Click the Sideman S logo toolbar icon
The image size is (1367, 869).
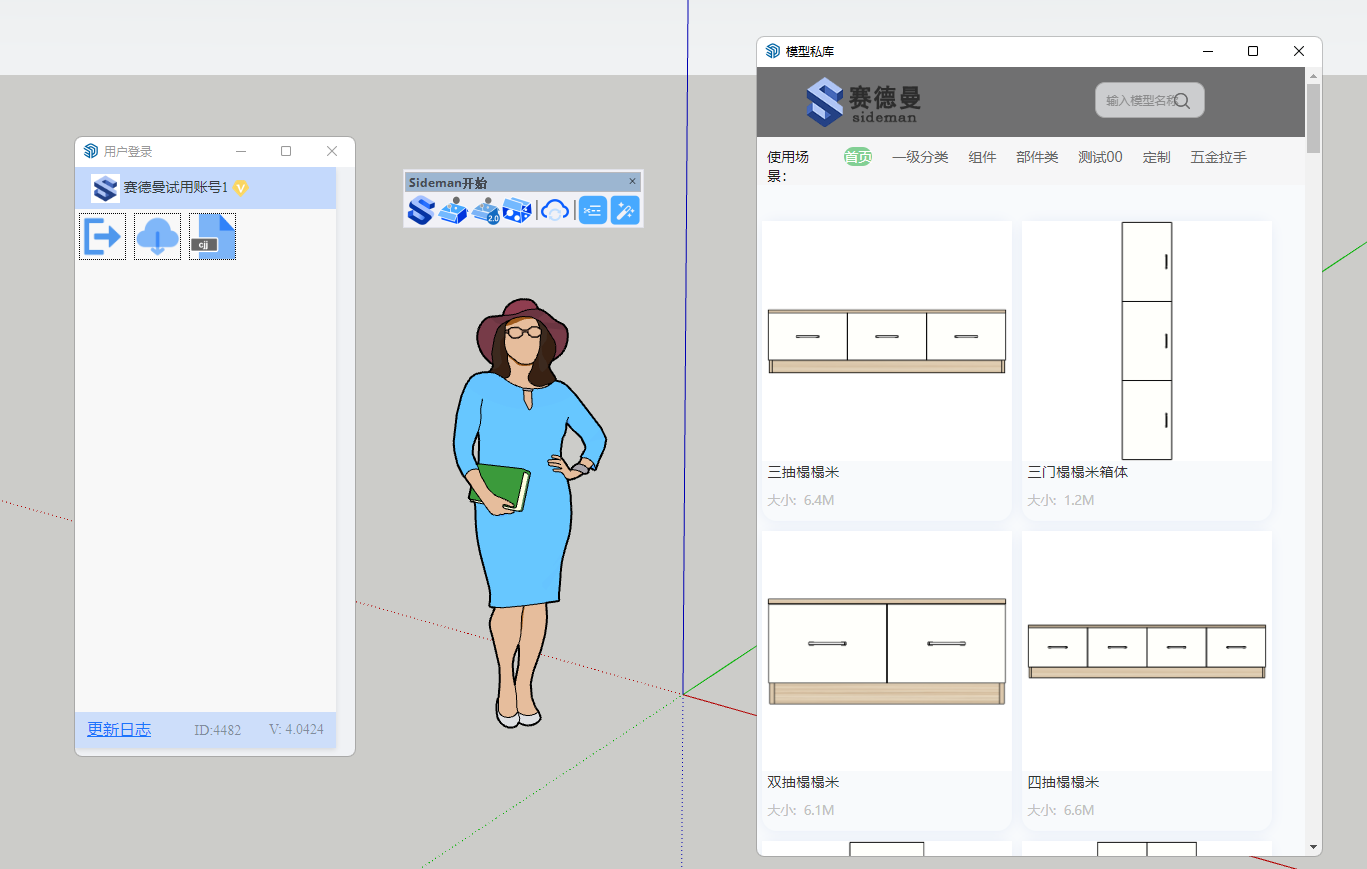click(x=421, y=211)
